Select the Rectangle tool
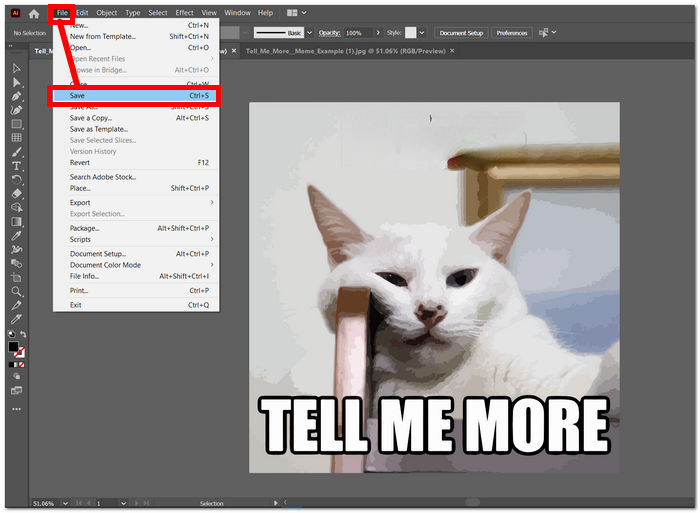Image resolution: width=700 pixels, height=513 pixels. point(17,124)
